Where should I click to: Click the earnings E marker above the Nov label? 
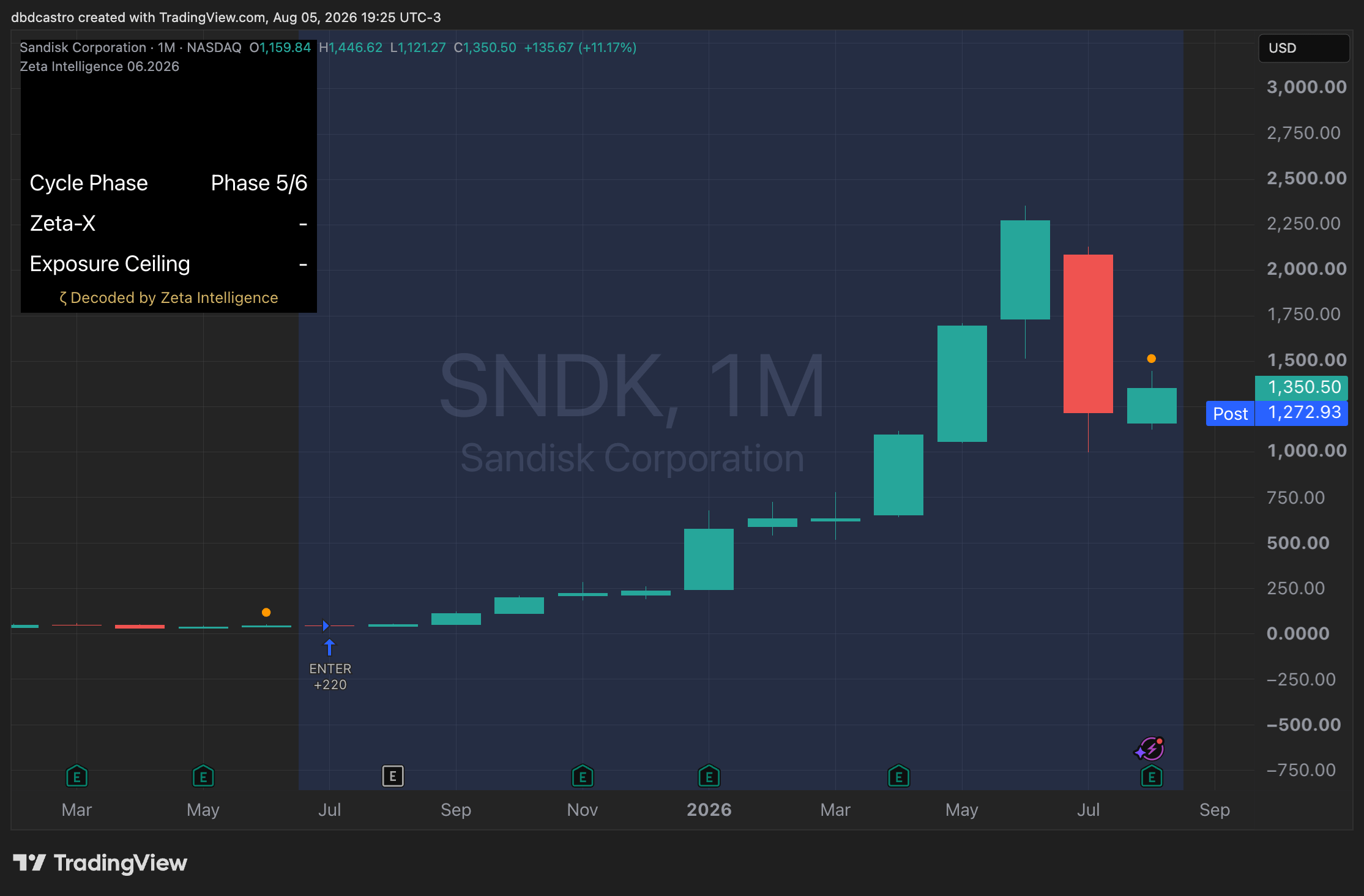click(583, 777)
